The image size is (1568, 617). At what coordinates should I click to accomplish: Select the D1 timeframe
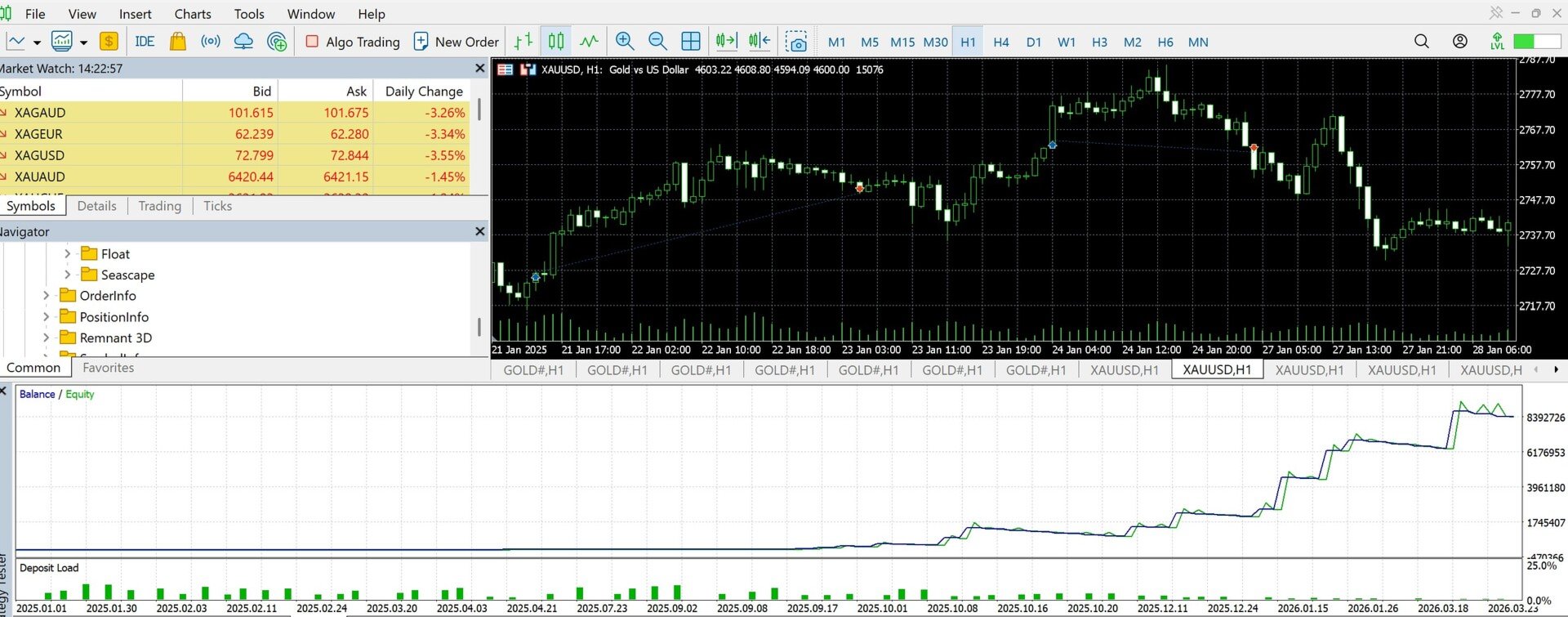[1034, 42]
